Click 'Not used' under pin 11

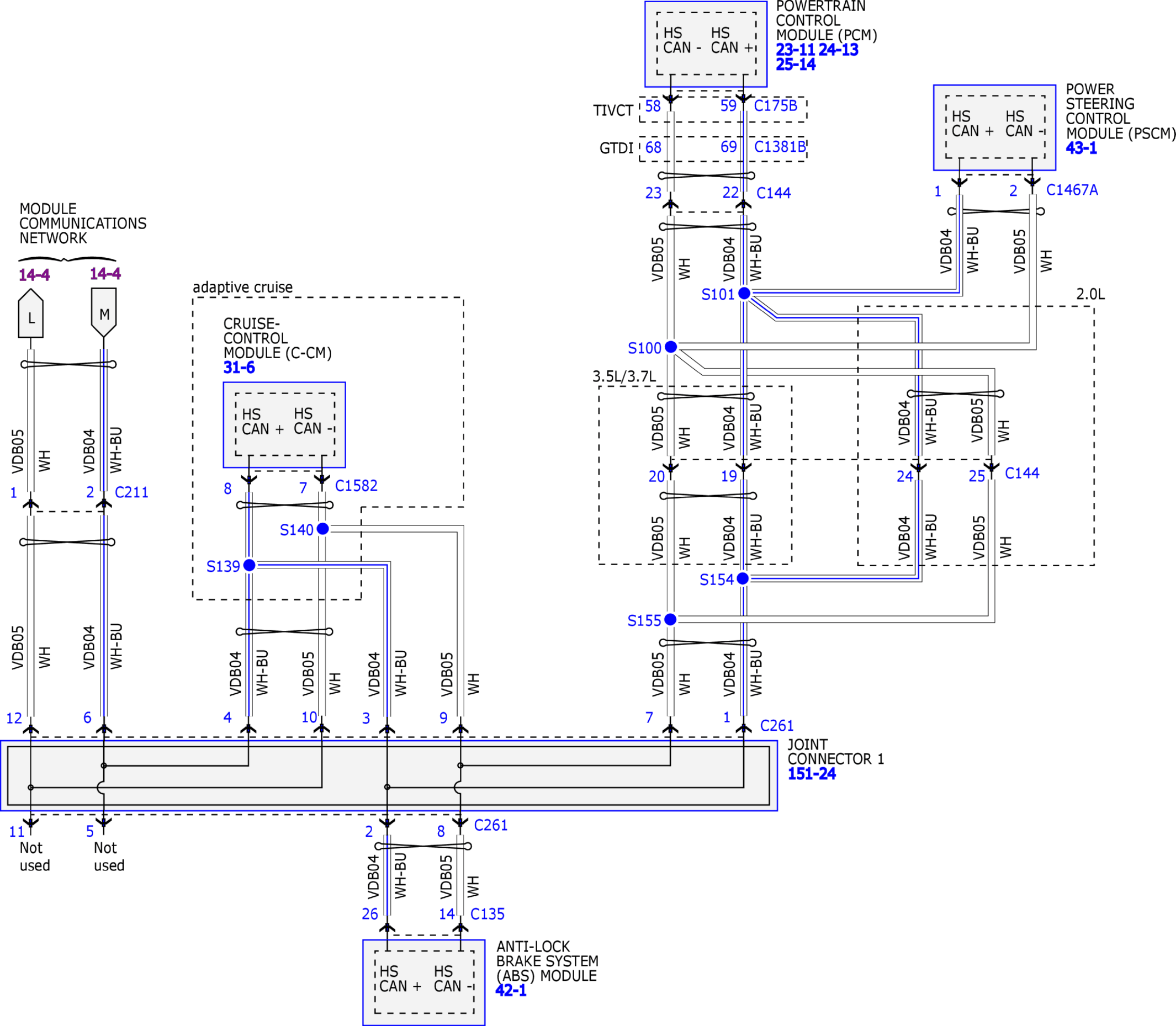(x=34, y=857)
